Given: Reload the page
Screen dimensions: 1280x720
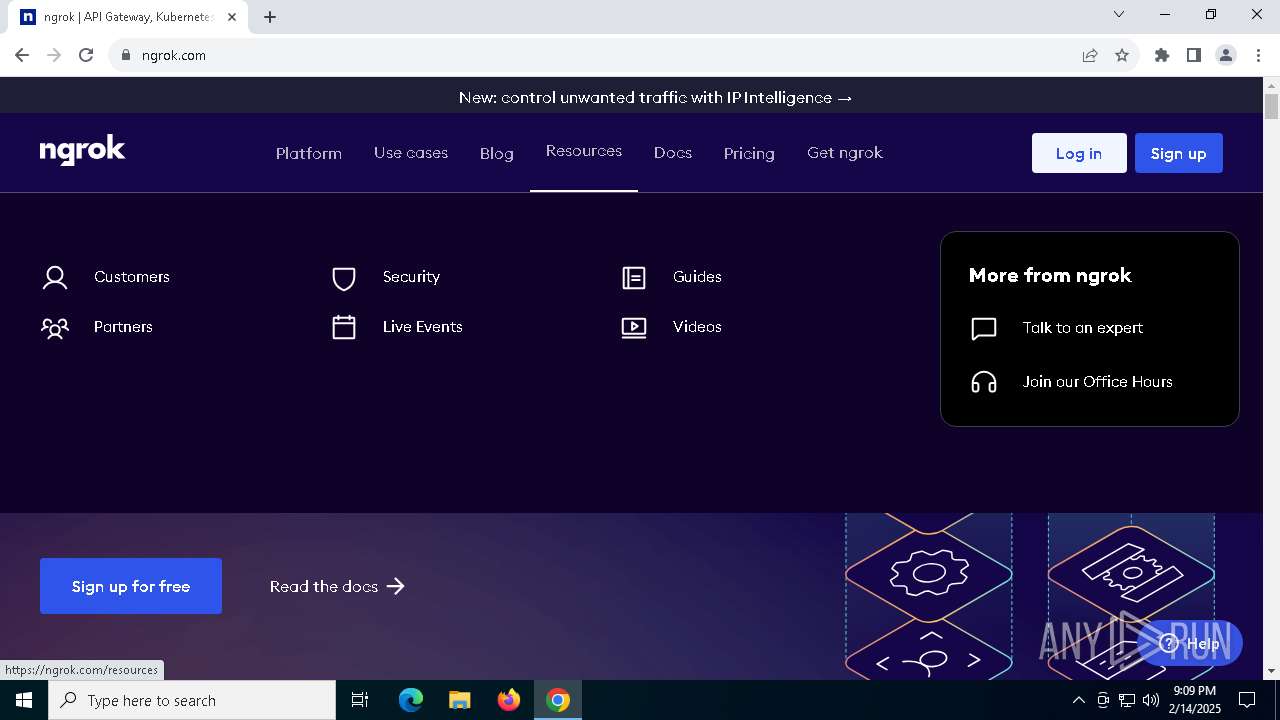Looking at the screenshot, I should tap(86, 55).
